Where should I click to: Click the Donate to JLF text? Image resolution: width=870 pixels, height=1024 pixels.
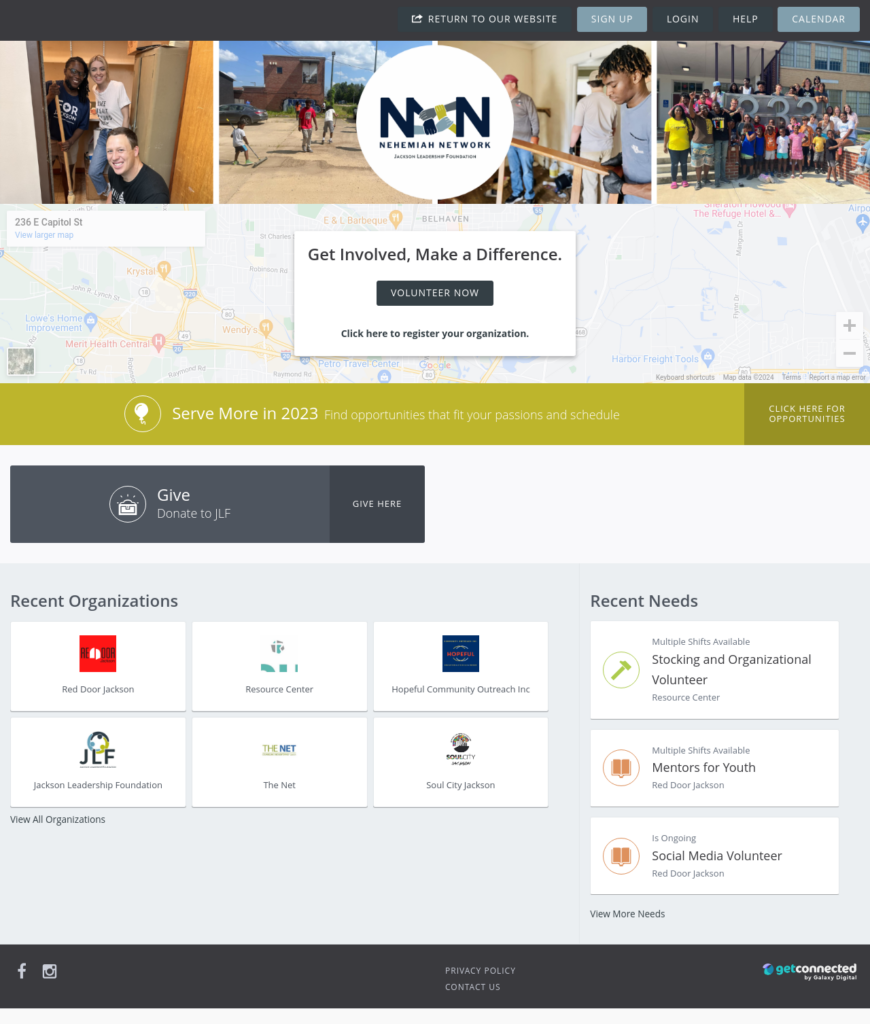point(193,514)
